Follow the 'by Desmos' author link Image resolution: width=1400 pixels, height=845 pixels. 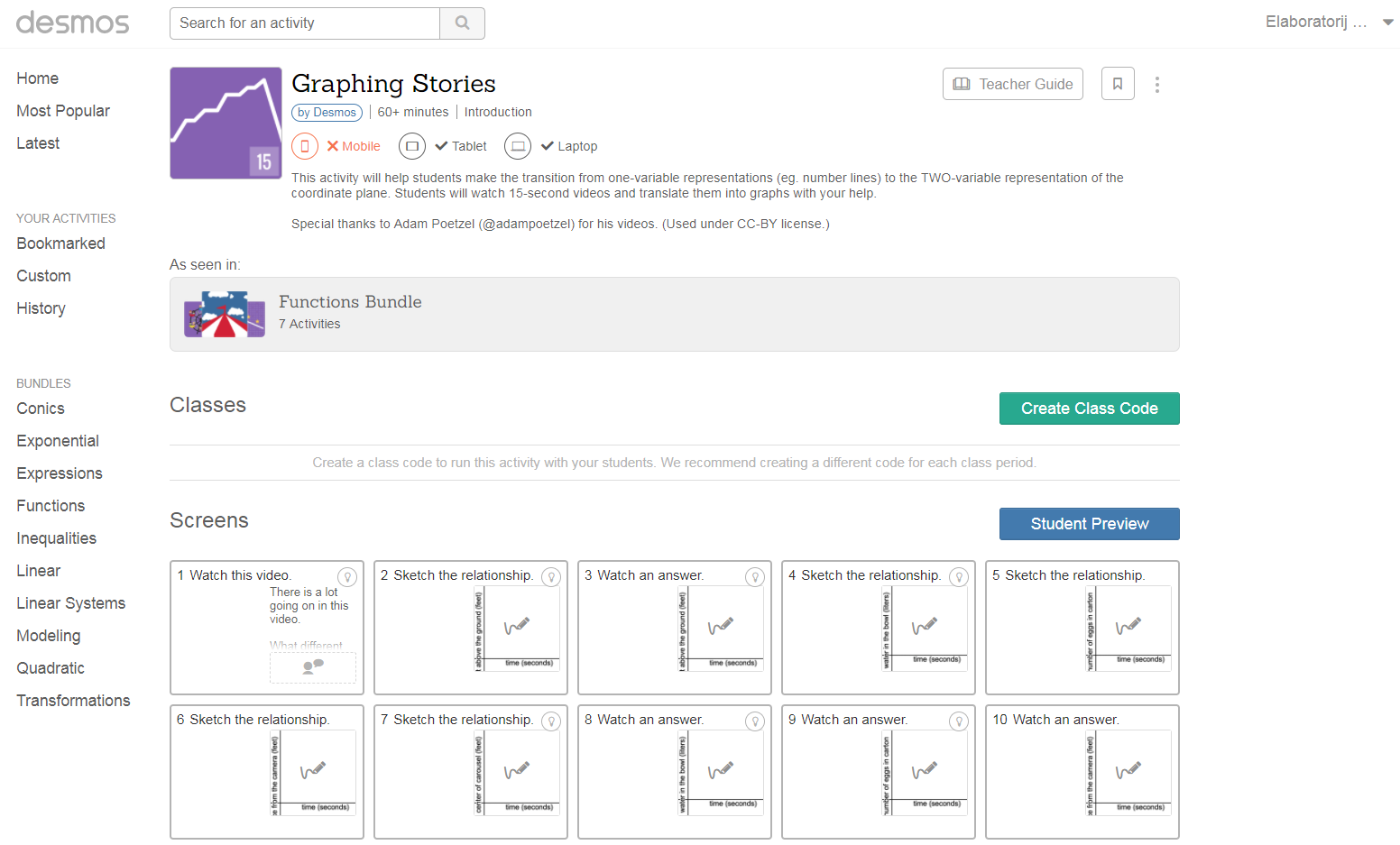327,113
